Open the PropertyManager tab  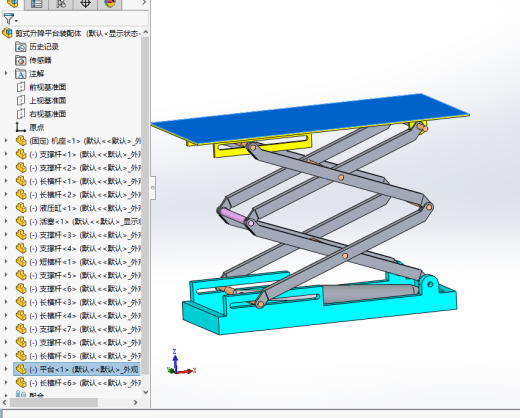click(x=36, y=4)
